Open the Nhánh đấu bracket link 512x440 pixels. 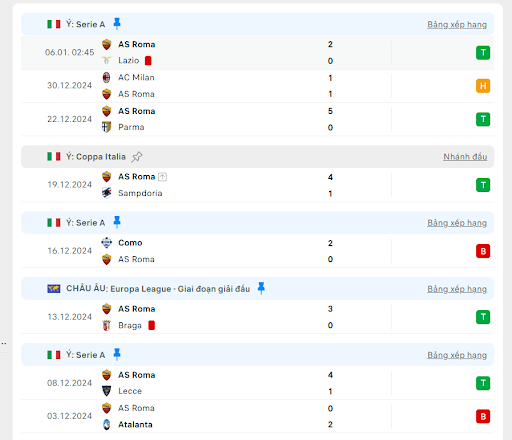pyautogui.click(x=465, y=157)
